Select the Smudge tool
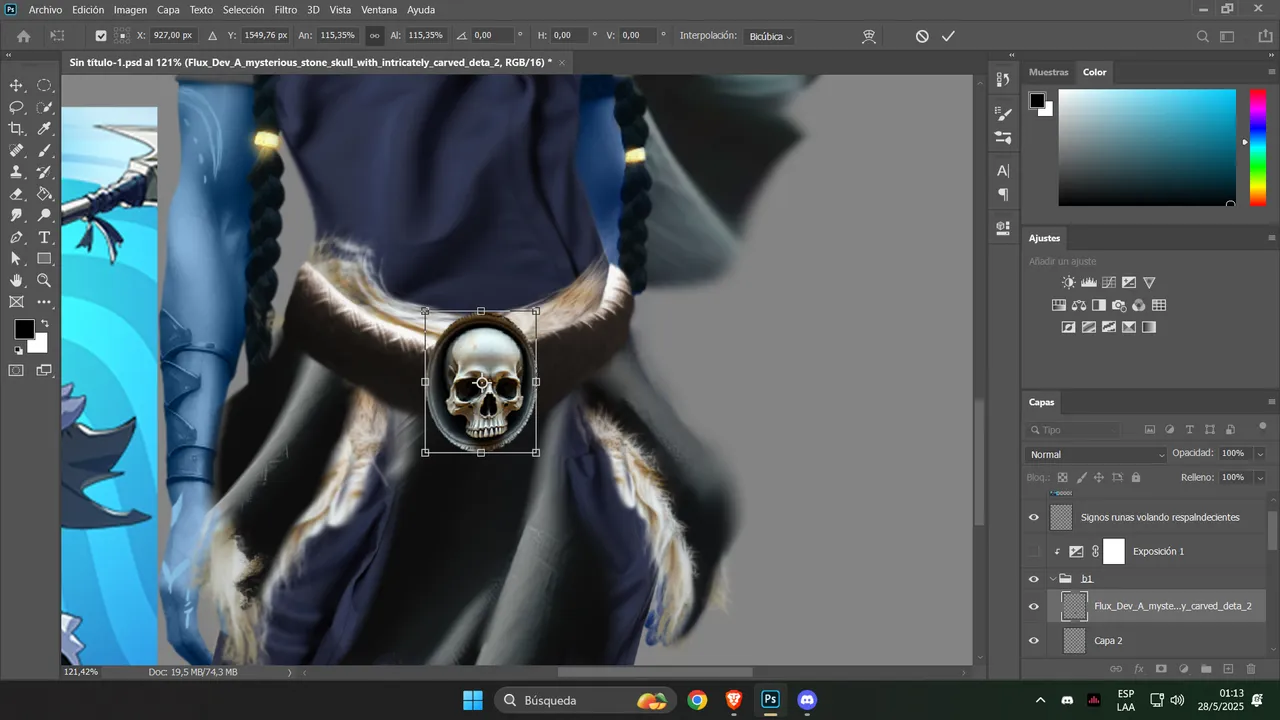The height and width of the screenshot is (720, 1280). point(16,216)
